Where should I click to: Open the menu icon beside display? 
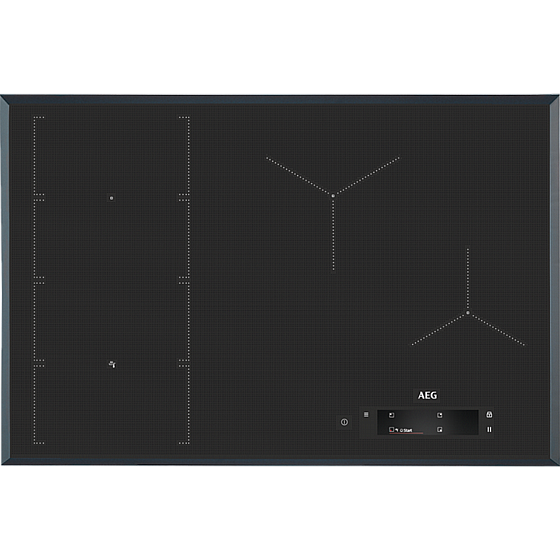(x=366, y=415)
